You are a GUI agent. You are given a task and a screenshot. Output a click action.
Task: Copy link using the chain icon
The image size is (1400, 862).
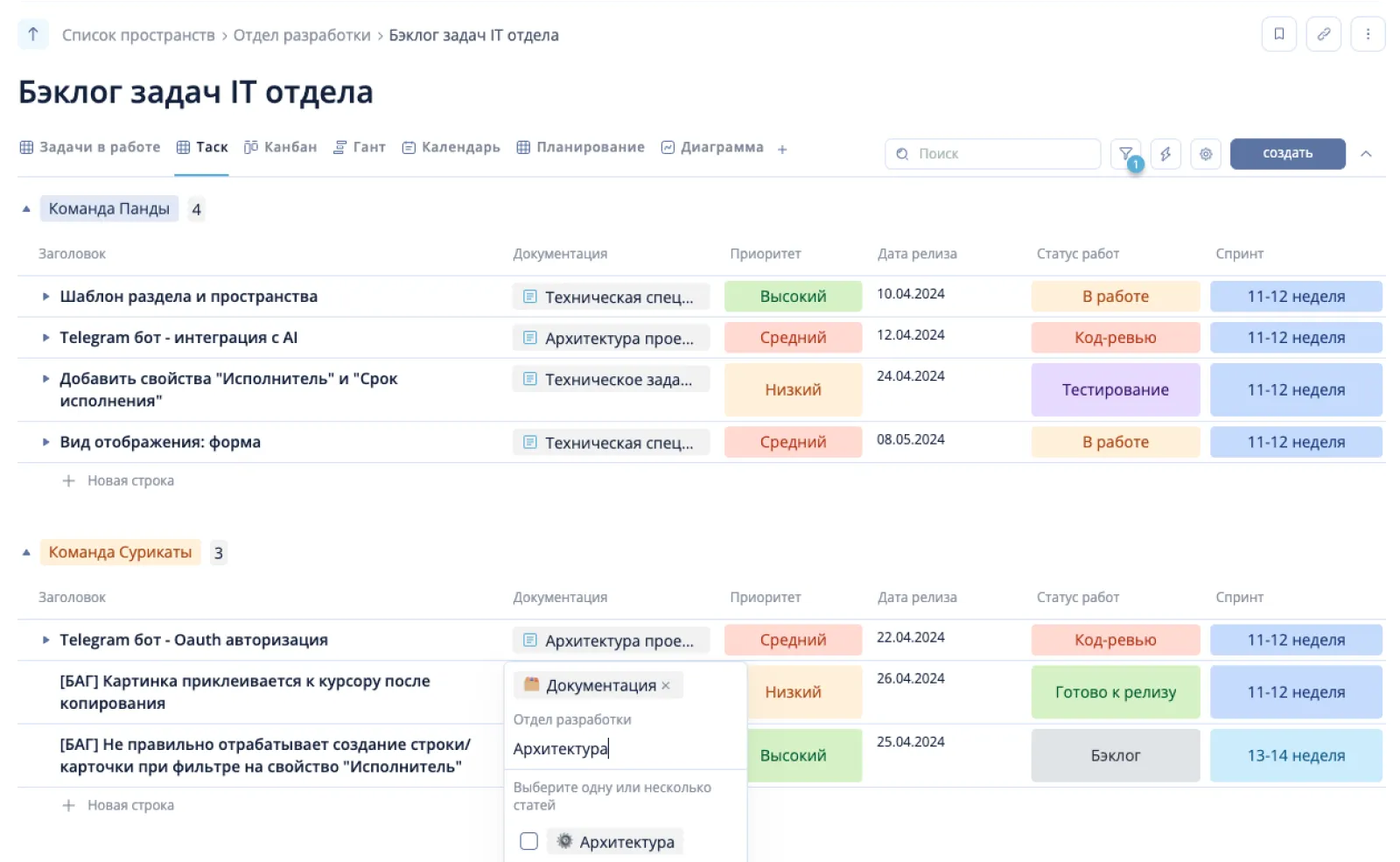1323,34
